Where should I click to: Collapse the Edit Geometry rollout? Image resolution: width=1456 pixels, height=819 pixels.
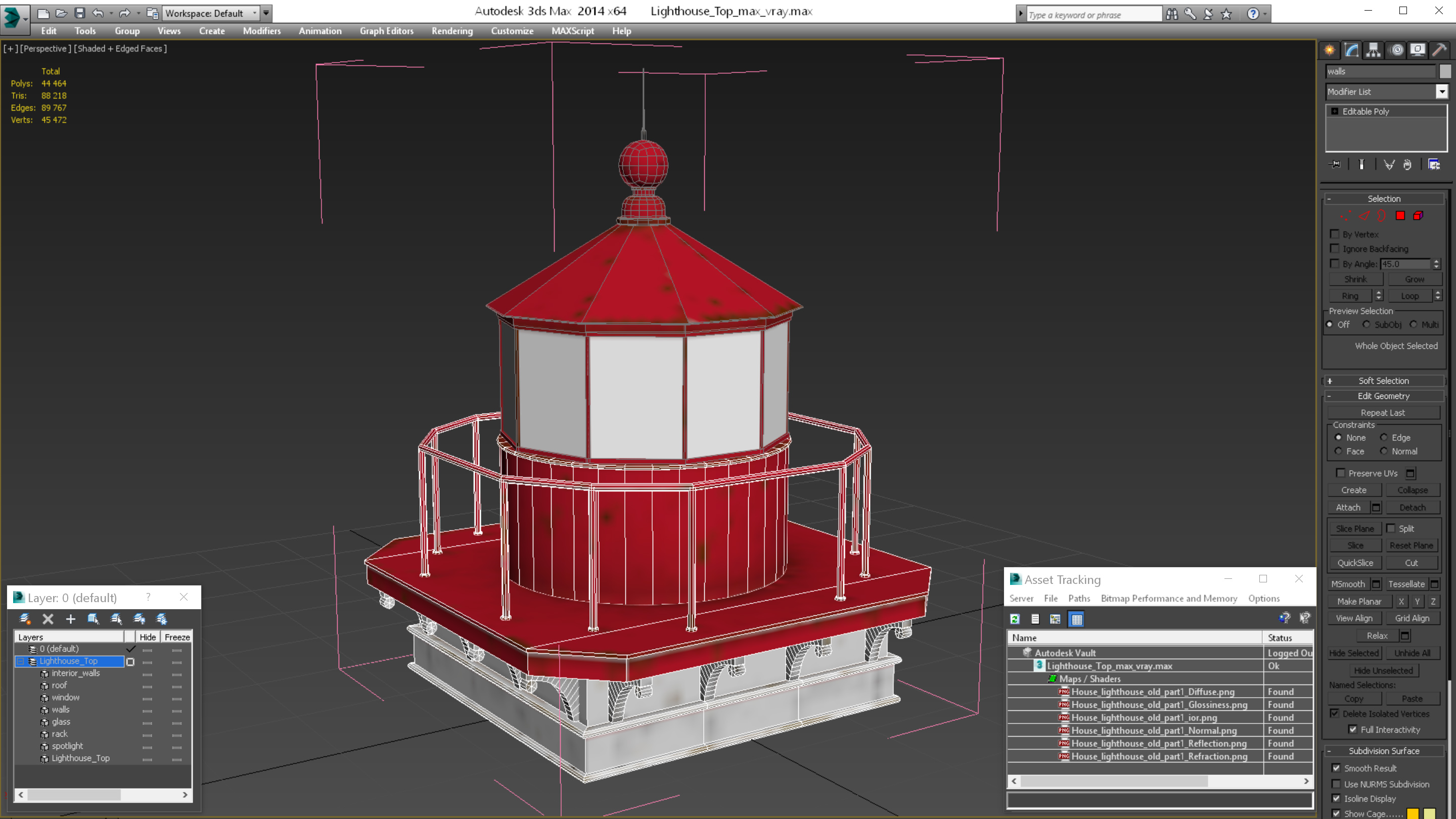click(x=1384, y=396)
